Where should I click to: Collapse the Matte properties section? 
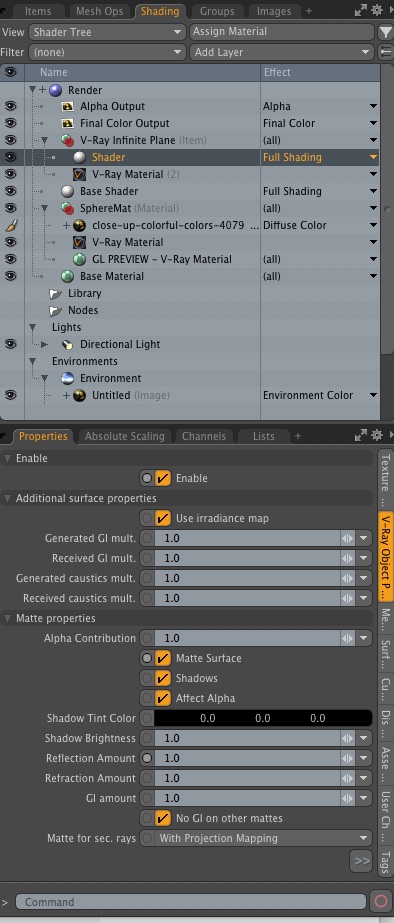[x=8, y=618]
